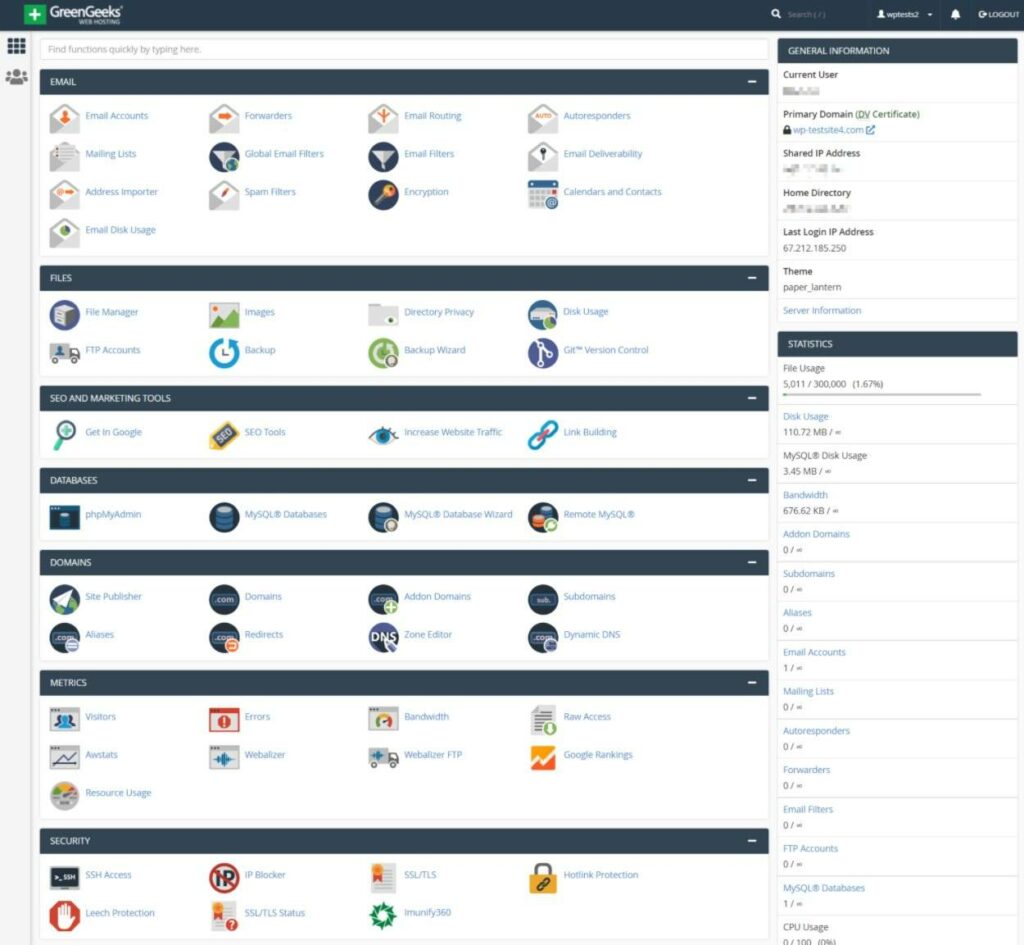Collapse the SEO and Marketing Tools section
Image resolution: width=1024 pixels, height=945 pixels.
752,398
